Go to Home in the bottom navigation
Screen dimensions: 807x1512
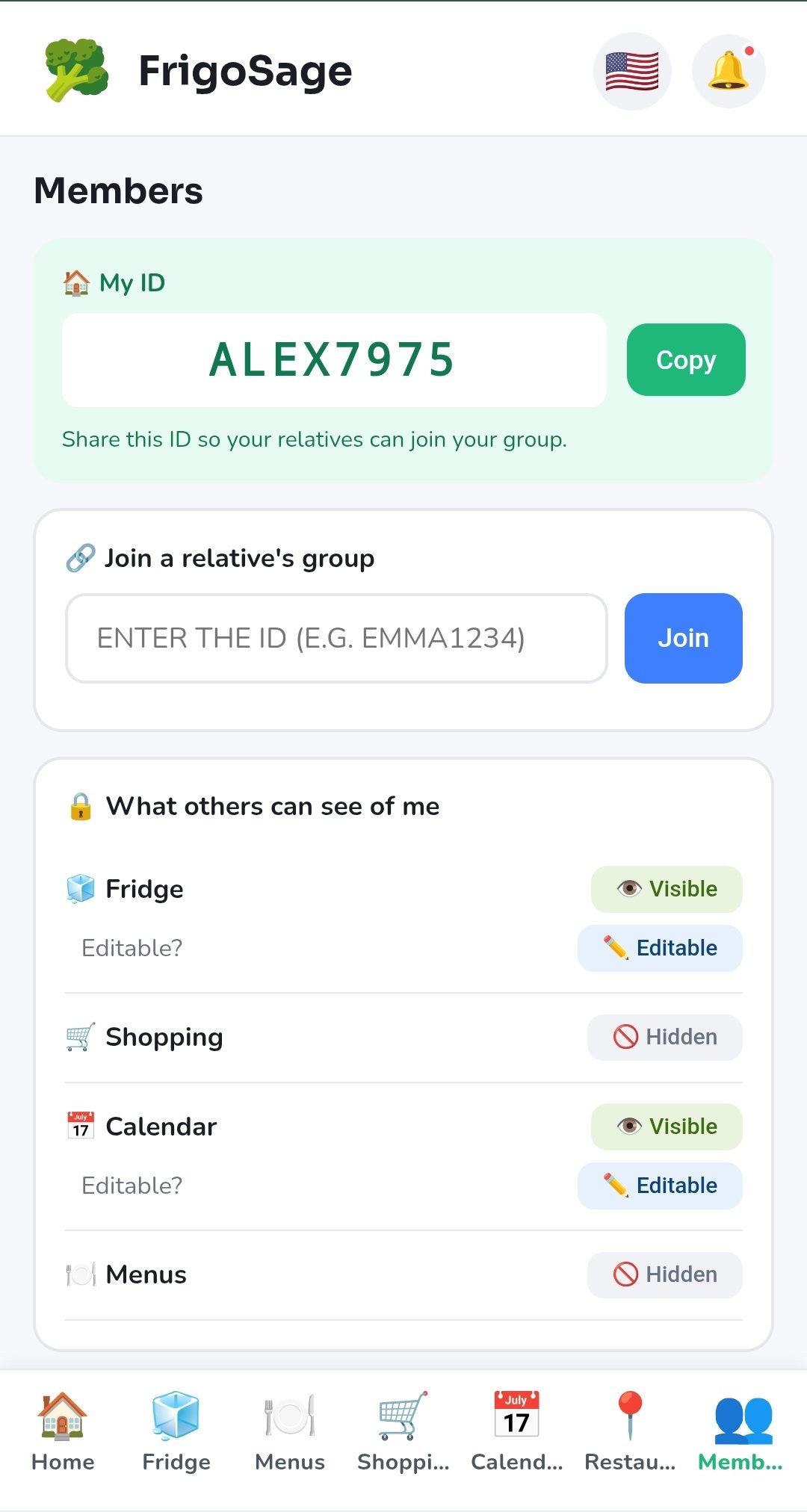63,1431
